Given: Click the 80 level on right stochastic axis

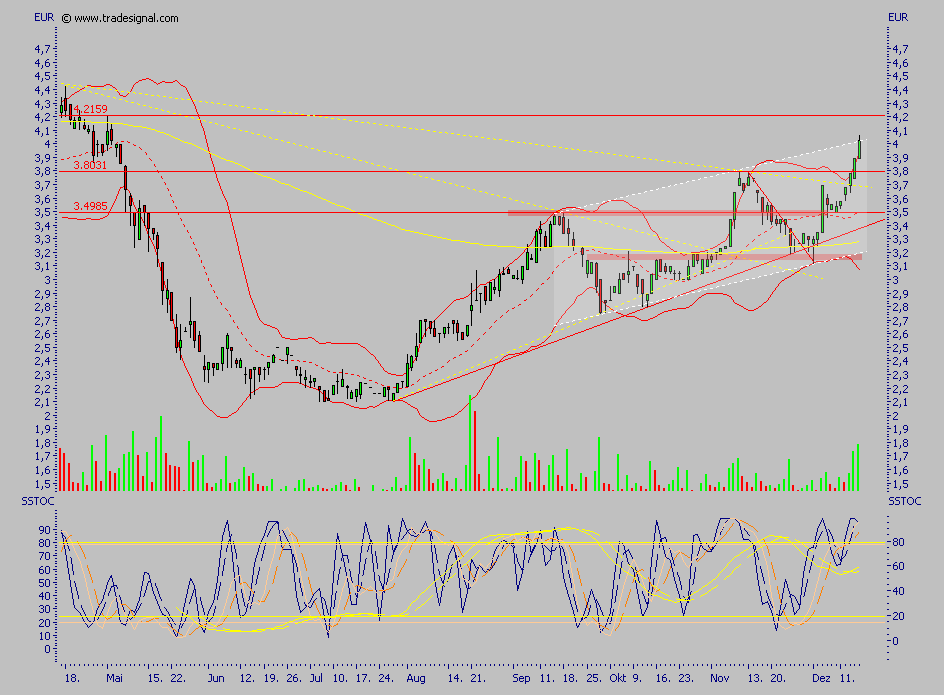Looking at the screenshot, I should pos(899,543).
